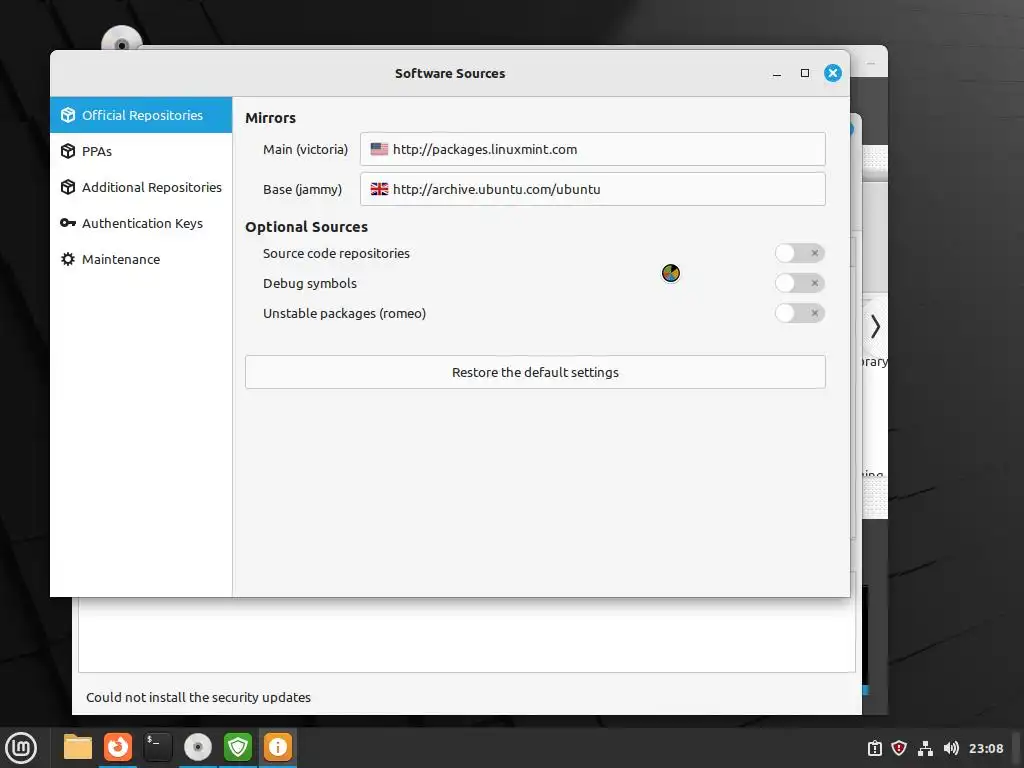Click 'Could not install the security updates' status
The image size is (1024, 768).
[x=199, y=697]
